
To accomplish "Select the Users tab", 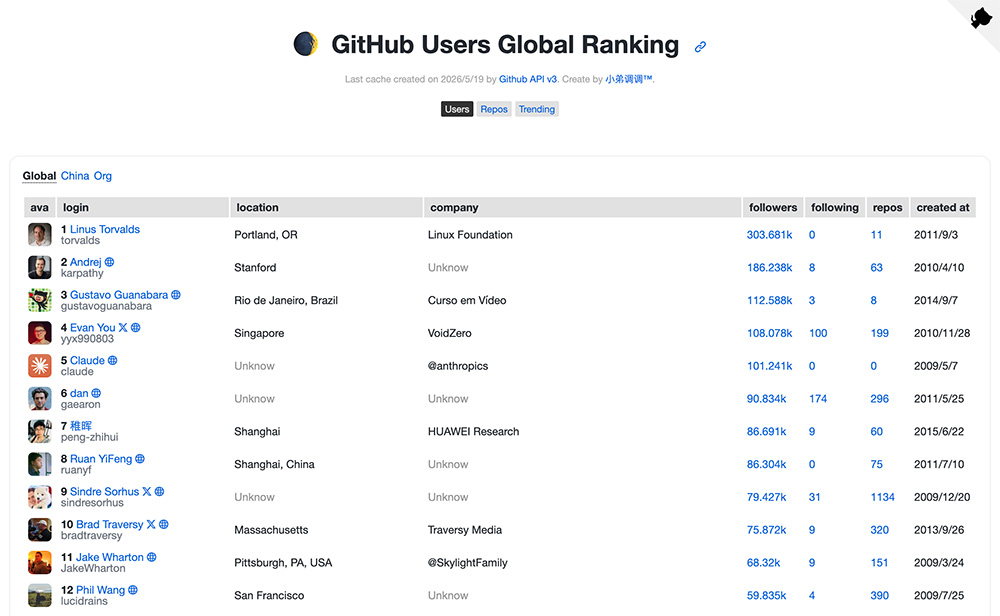I will click(x=457, y=109).
